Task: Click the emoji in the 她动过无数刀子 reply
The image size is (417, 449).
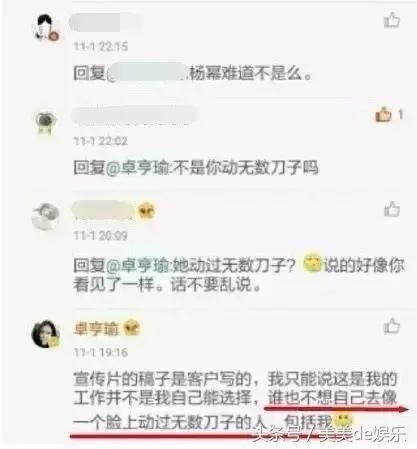Action: pyautogui.click(x=313, y=264)
